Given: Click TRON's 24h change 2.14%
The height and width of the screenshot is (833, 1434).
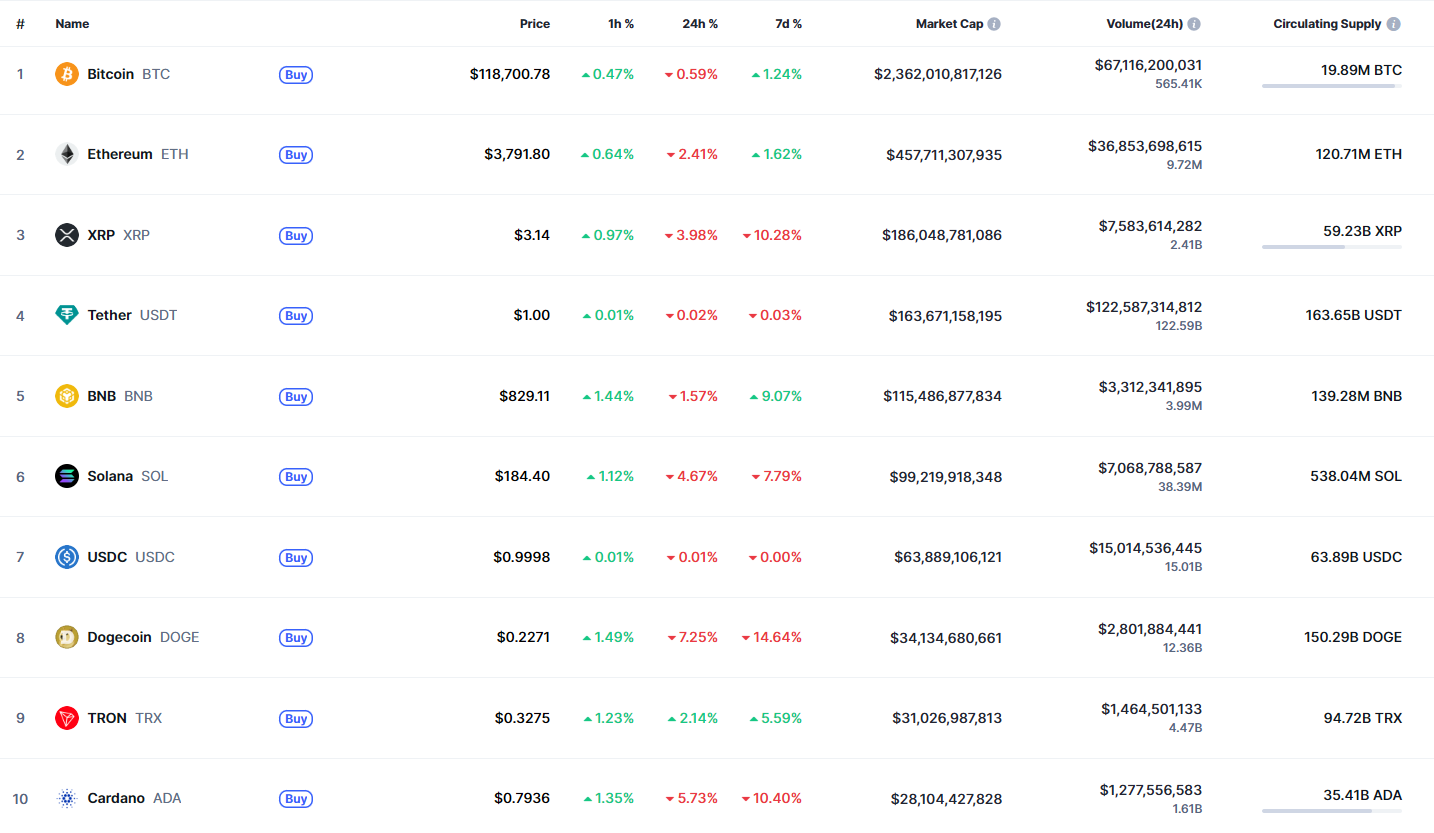Looking at the screenshot, I should click(693, 718).
